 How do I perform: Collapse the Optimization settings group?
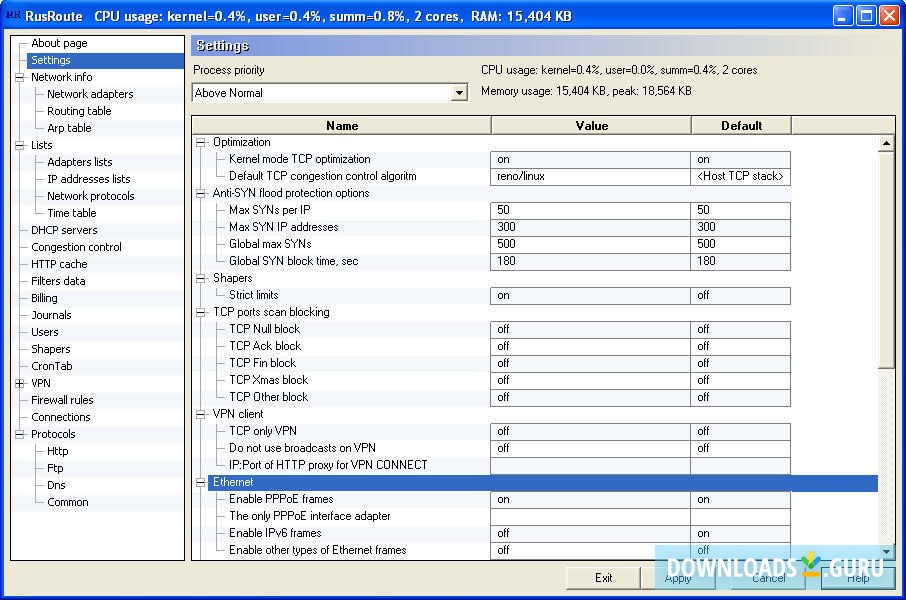(201, 142)
